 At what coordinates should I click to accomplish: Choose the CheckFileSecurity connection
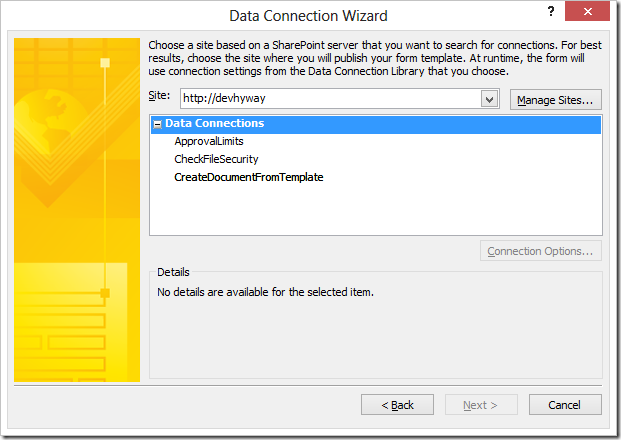click(216, 159)
